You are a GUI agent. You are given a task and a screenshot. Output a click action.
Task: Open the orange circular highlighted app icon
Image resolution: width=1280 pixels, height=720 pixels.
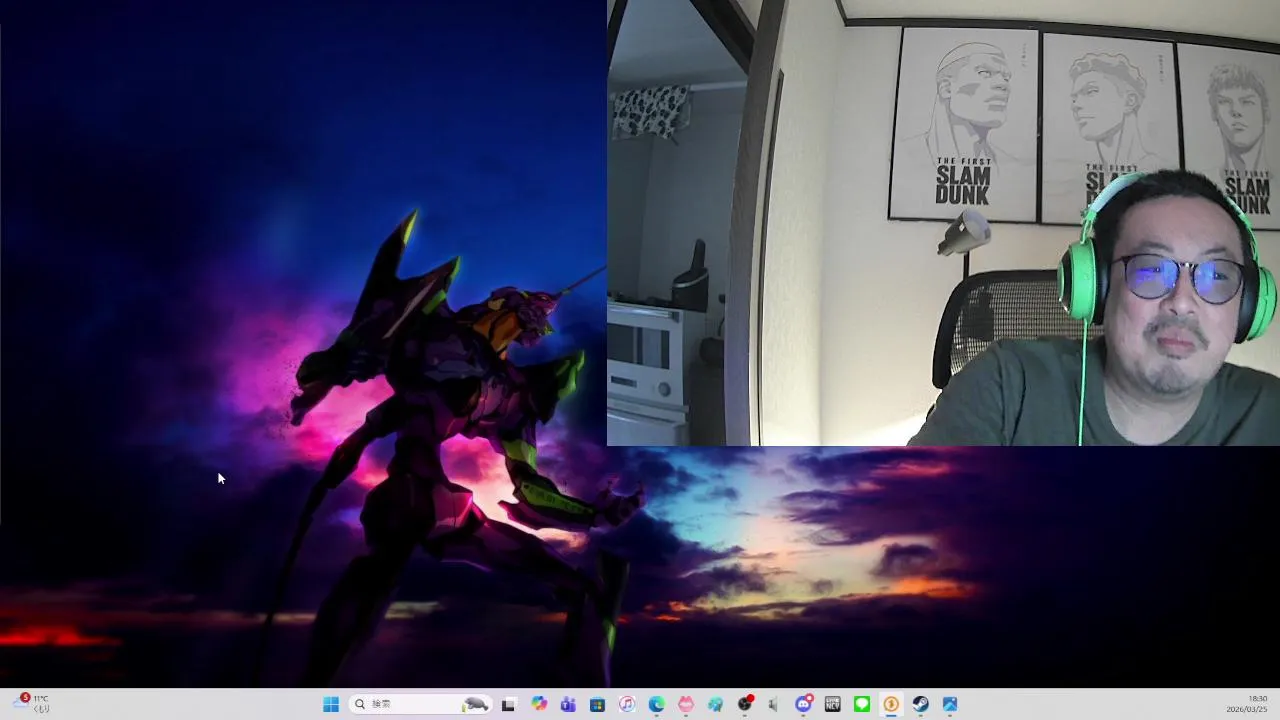coord(891,704)
